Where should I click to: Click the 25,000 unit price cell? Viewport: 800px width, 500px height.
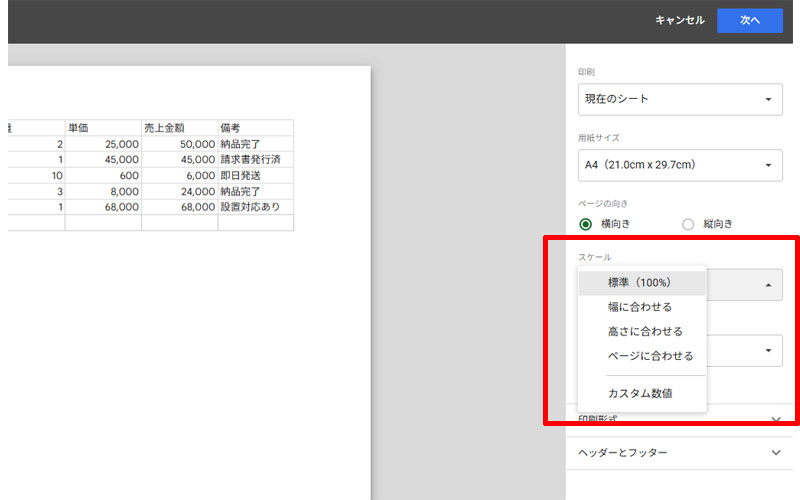(103, 144)
